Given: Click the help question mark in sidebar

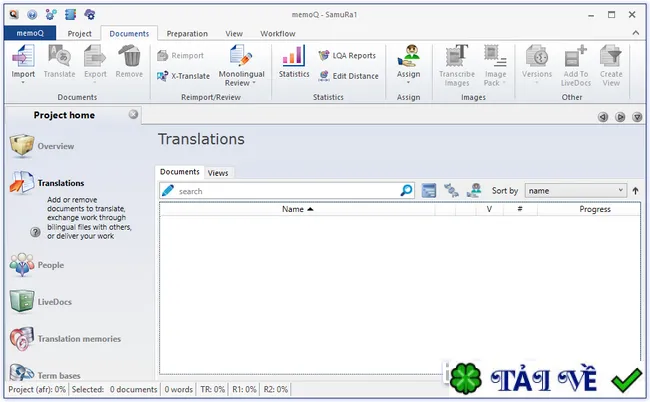Looking at the screenshot, I should click(x=36, y=232).
